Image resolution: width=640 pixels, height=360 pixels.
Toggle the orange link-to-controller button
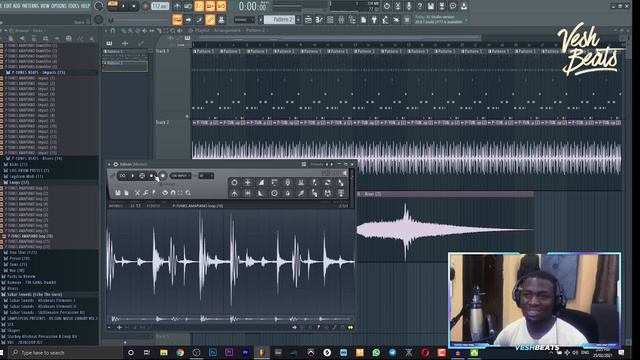210,20
